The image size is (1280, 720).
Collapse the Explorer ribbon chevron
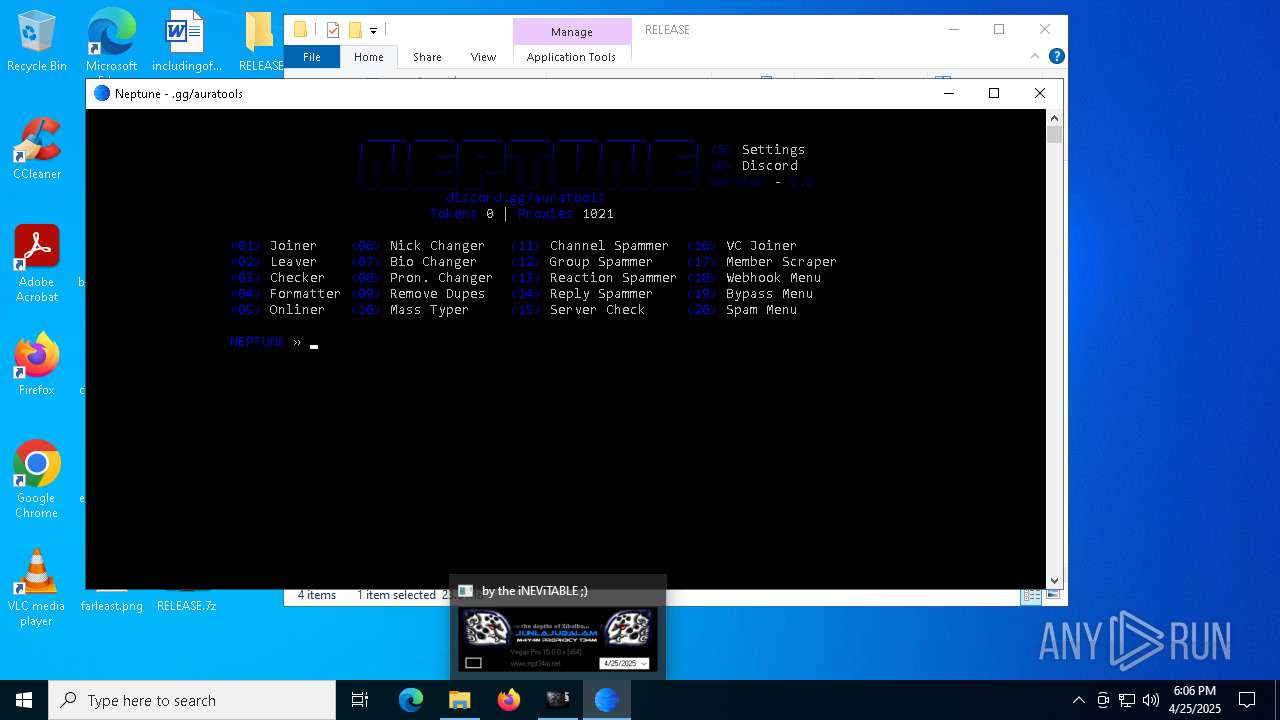tap(1037, 57)
